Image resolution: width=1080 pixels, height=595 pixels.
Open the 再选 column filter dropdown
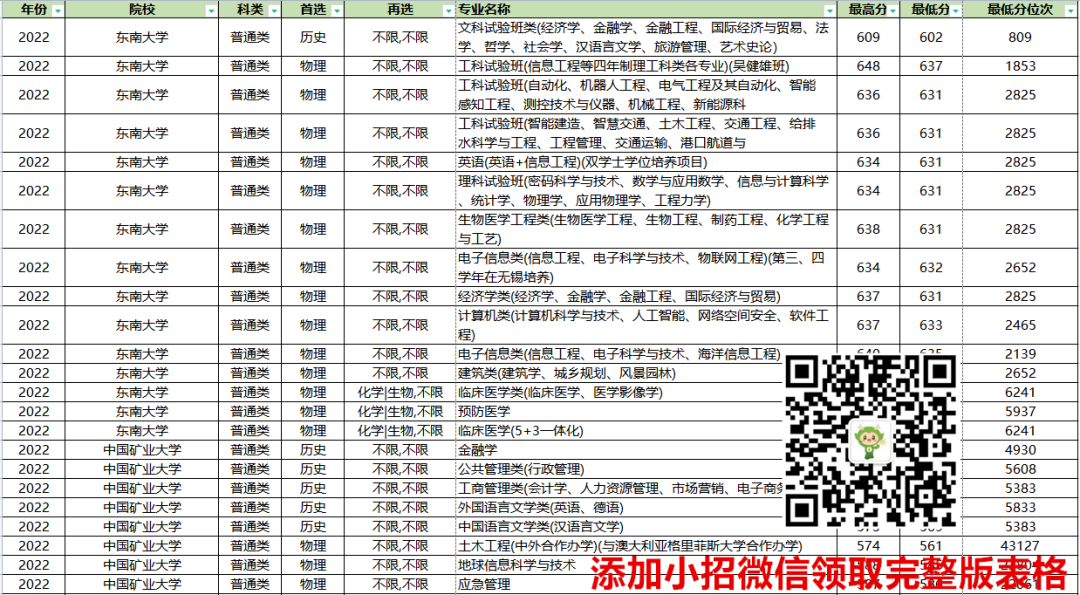(445, 10)
